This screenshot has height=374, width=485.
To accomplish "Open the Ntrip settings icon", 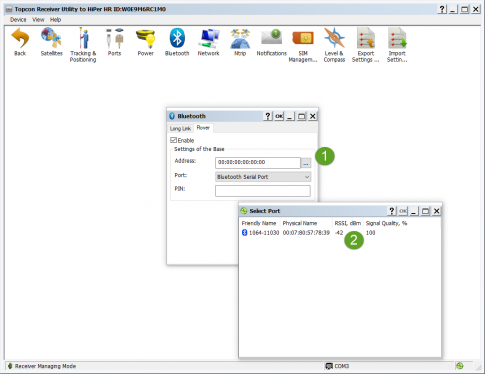I will click(x=240, y=42).
